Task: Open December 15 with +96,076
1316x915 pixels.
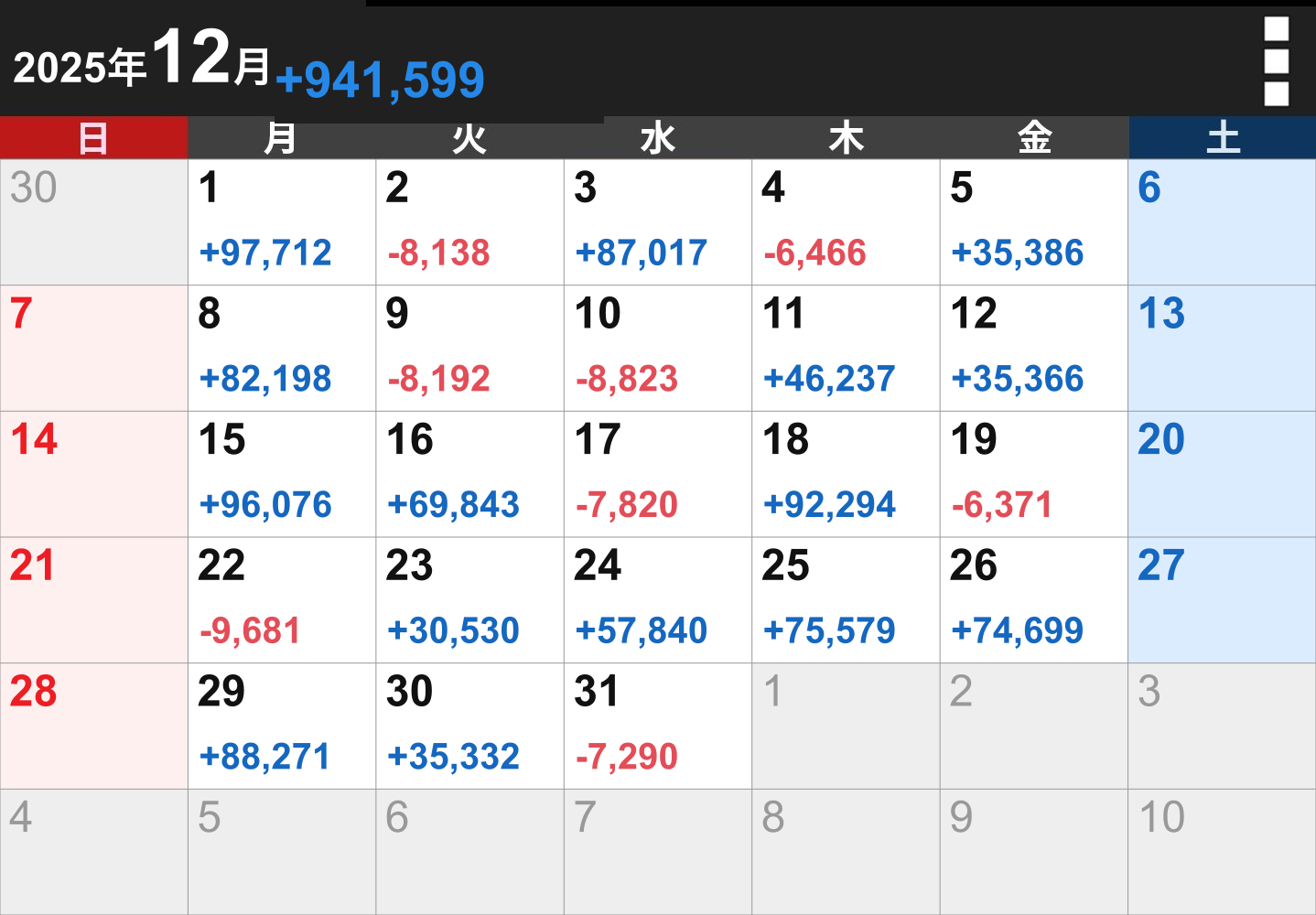Action: click(282, 474)
